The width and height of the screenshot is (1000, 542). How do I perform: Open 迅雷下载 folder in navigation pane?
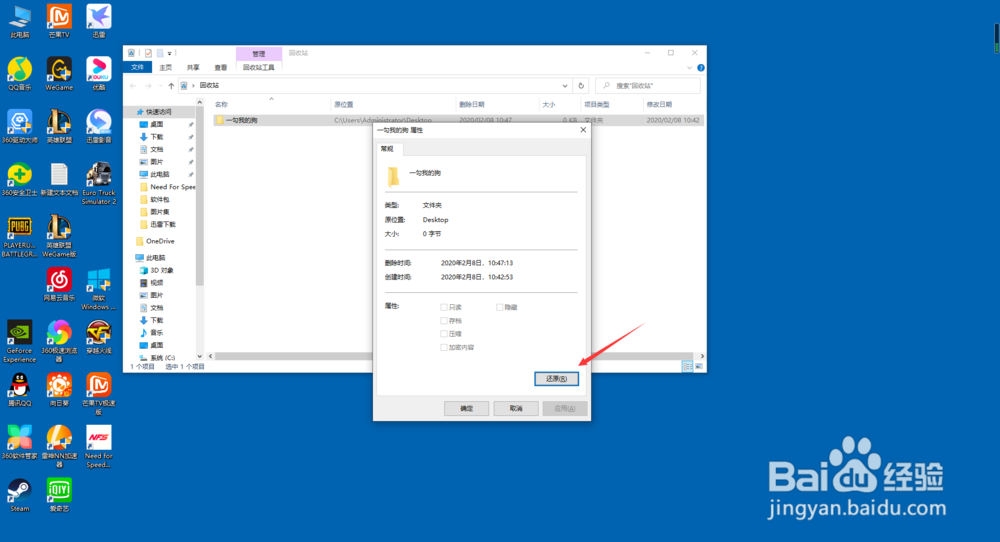point(163,224)
